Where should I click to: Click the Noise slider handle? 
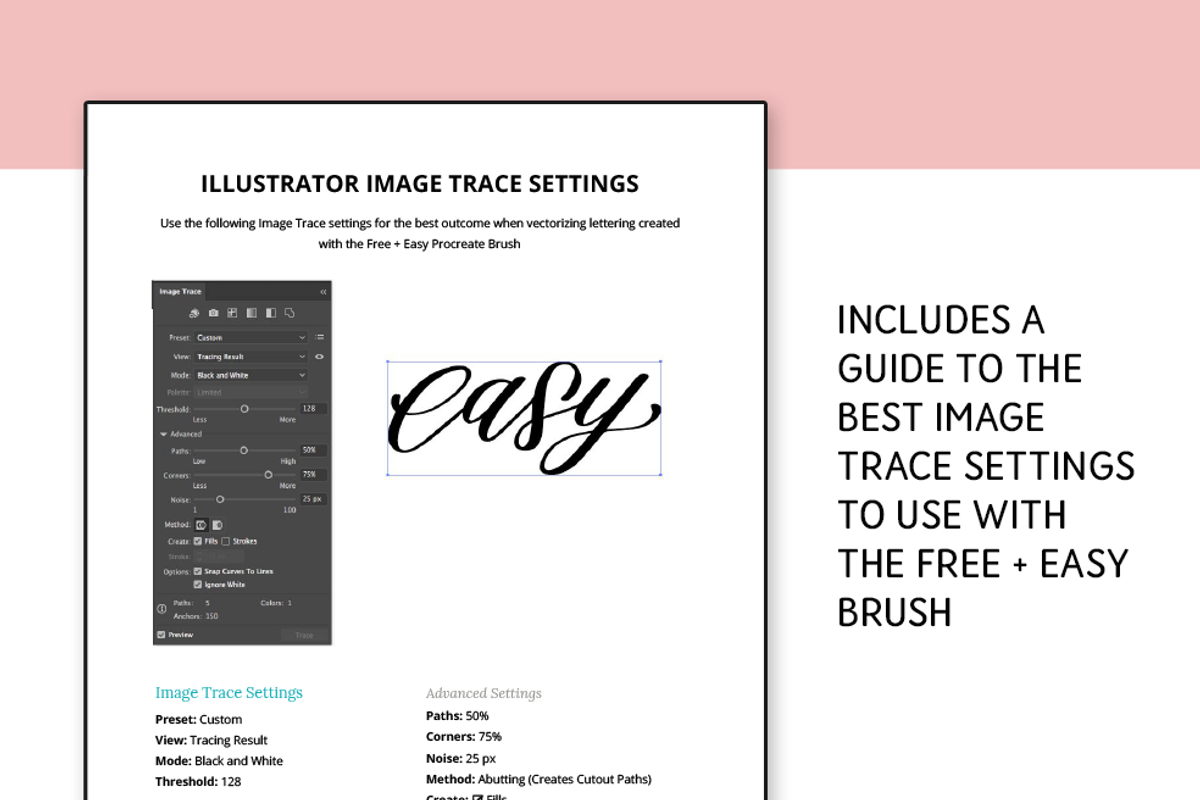(220, 499)
